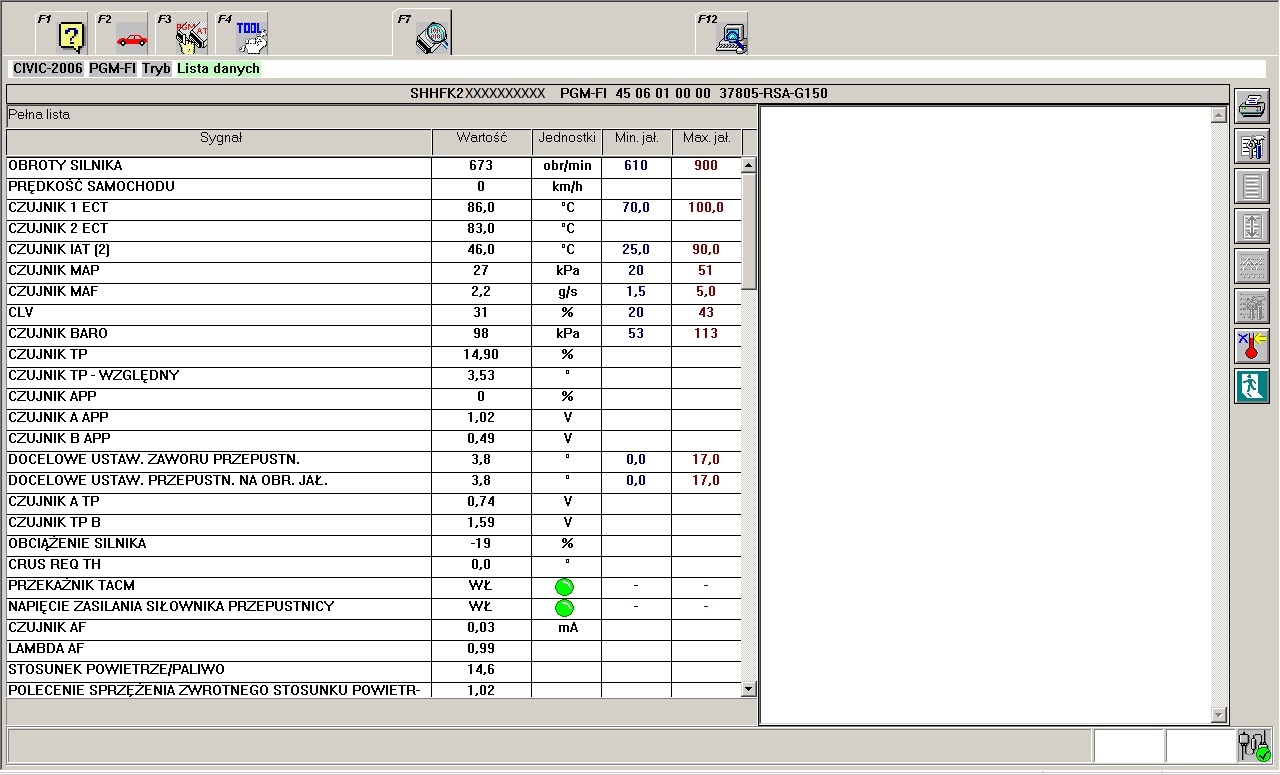Screen dimensions: 1280x775
Task: Print the data list with printer icon
Action: (x=1252, y=106)
